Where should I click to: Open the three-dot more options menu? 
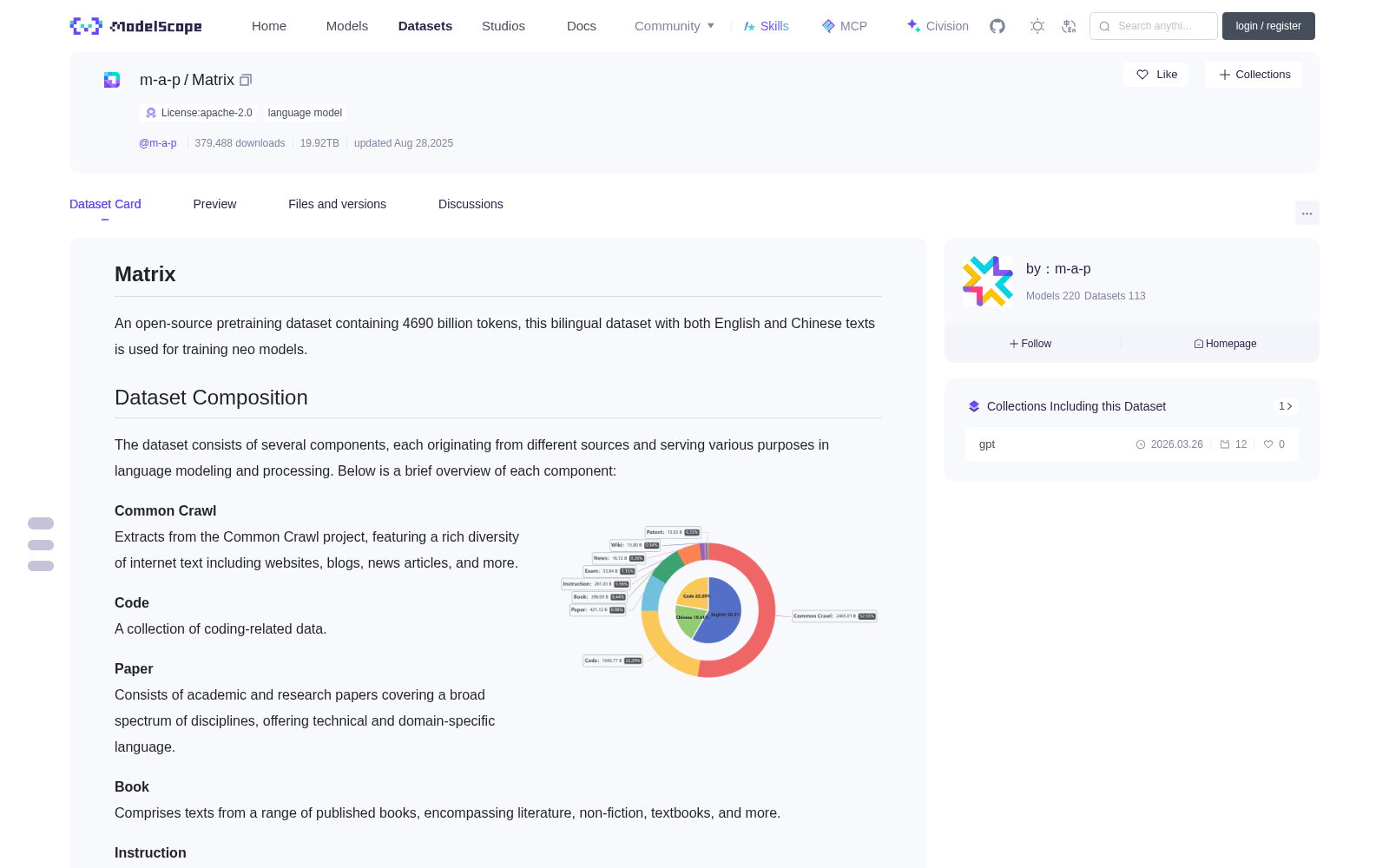tap(1307, 213)
